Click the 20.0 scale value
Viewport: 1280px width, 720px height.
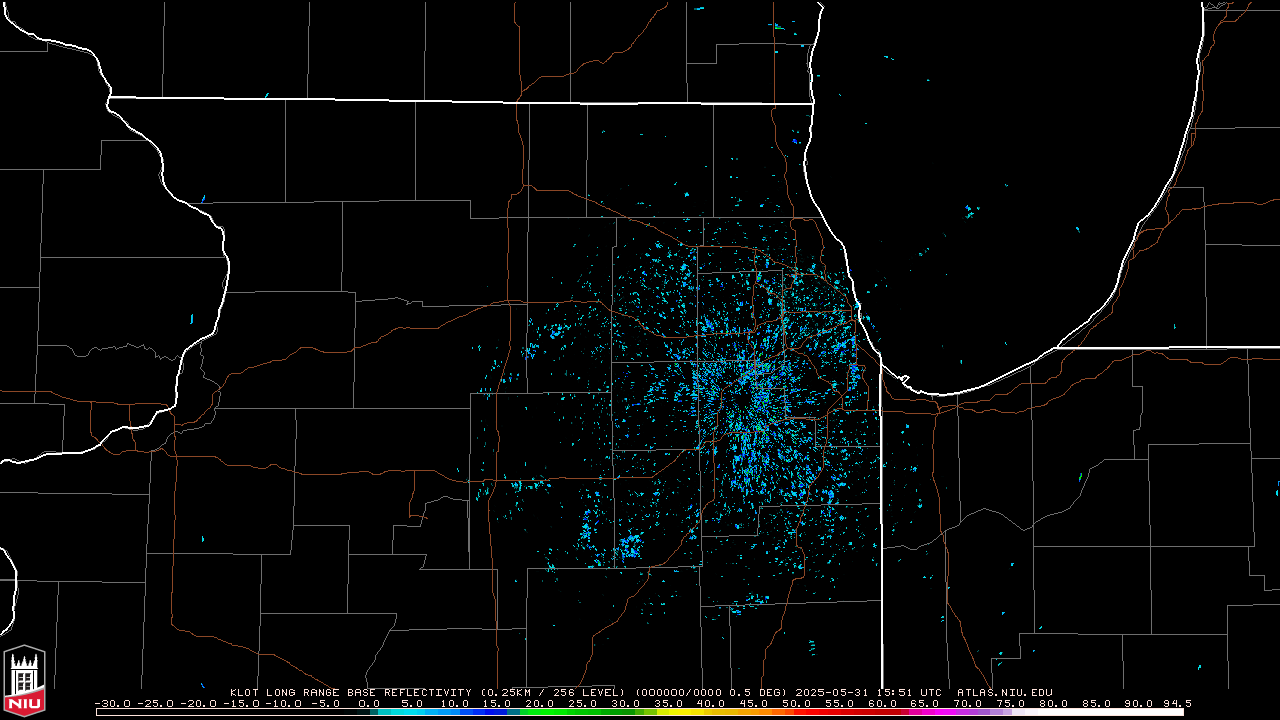point(540,703)
